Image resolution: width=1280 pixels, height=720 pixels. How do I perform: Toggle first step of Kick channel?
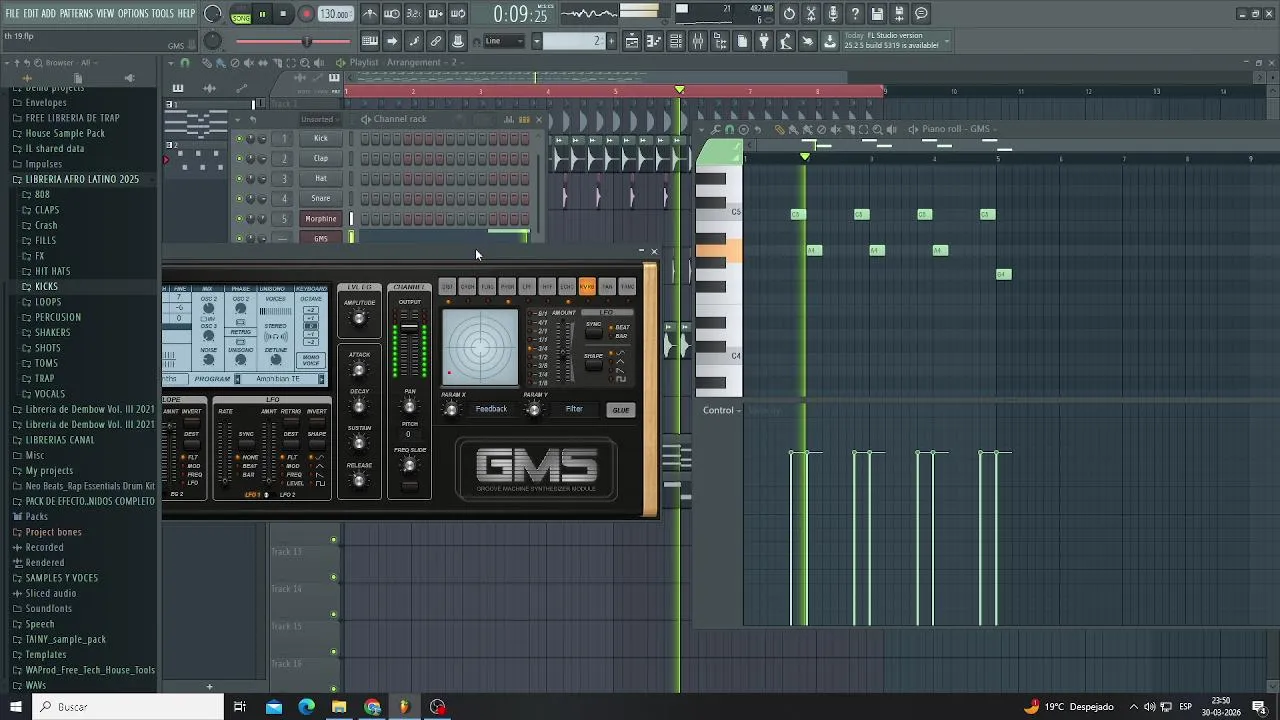point(366,138)
